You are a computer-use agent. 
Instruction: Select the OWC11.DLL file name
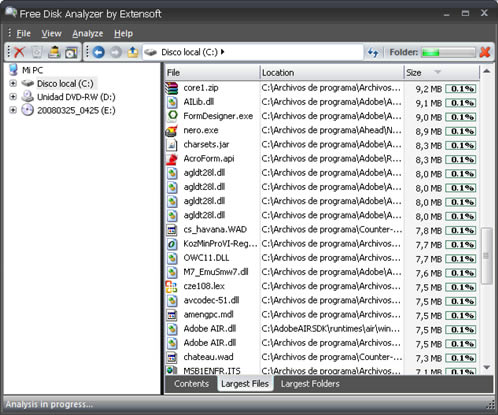[x=206, y=258]
